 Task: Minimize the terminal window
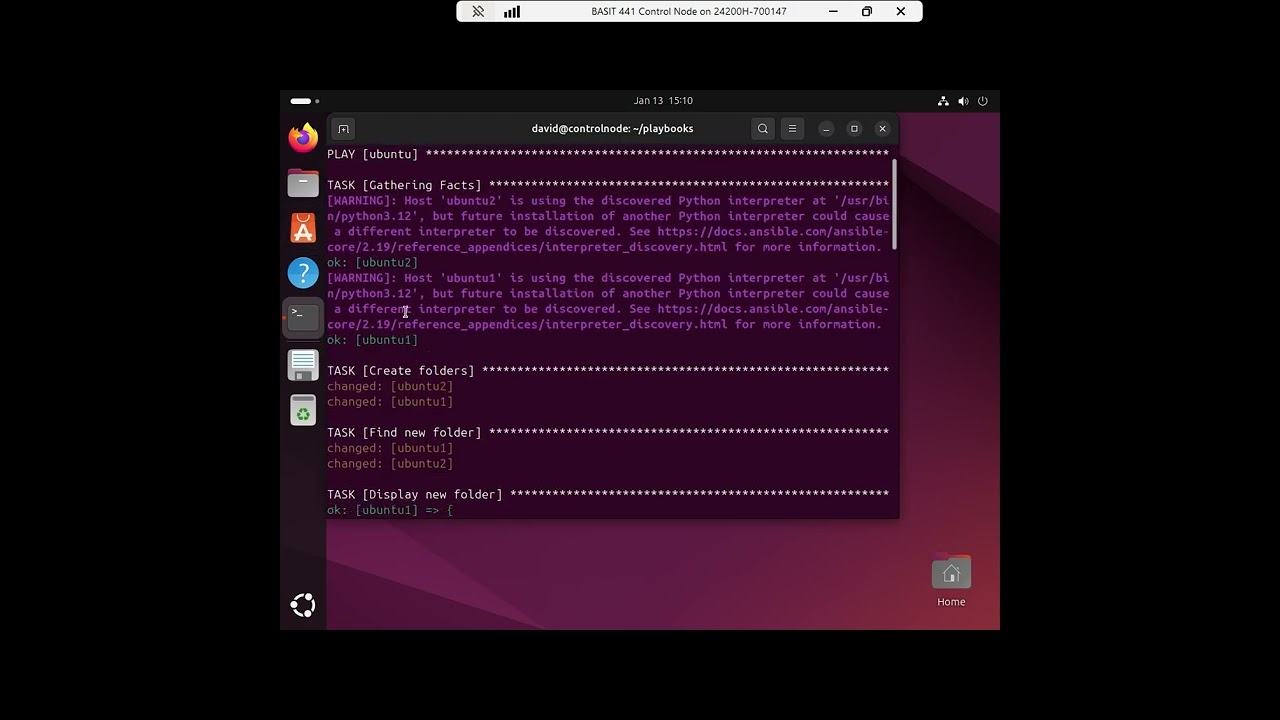pos(826,129)
